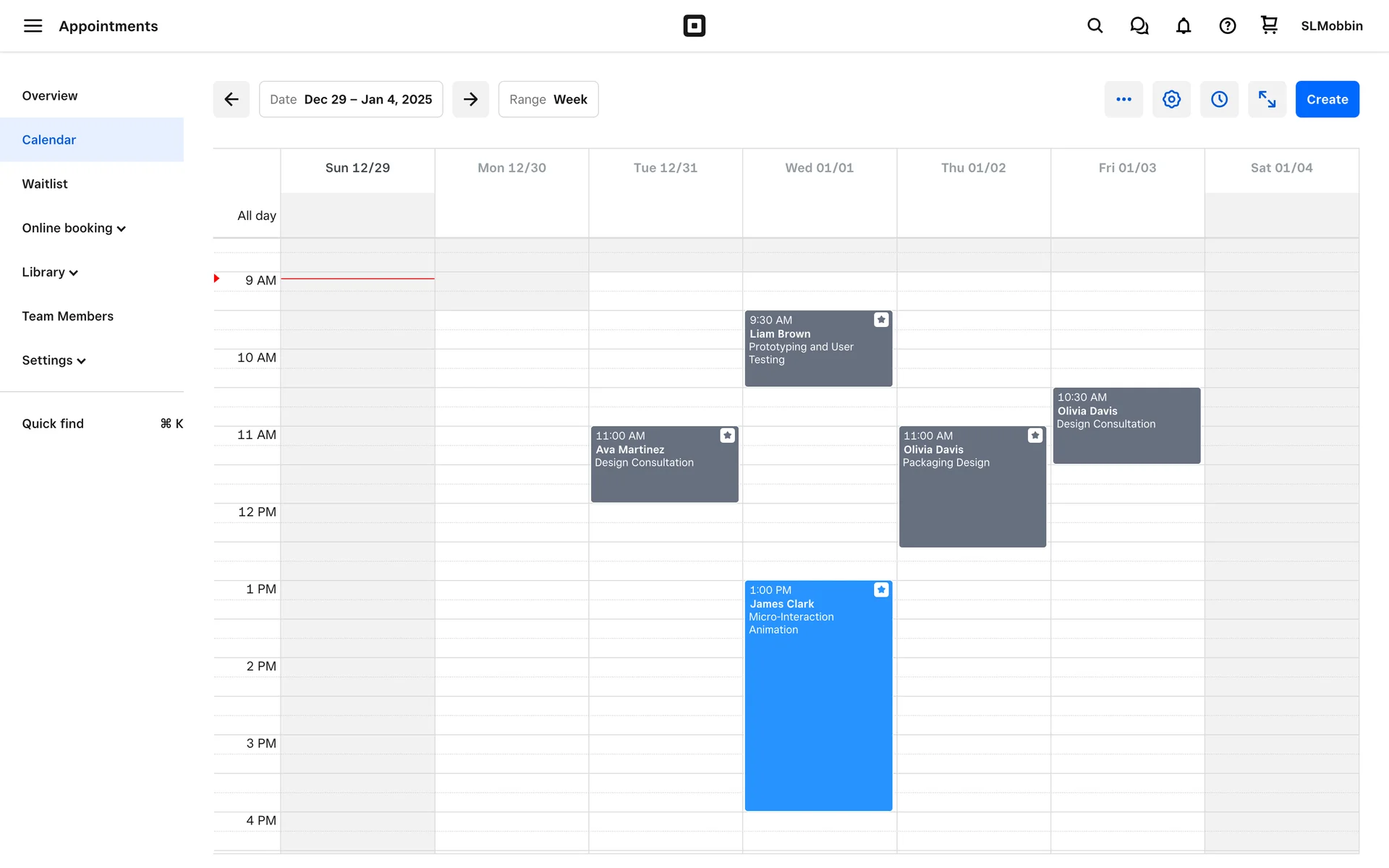Go to the Waitlist page
This screenshot has height=868, width=1389.
pyautogui.click(x=45, y=184)
